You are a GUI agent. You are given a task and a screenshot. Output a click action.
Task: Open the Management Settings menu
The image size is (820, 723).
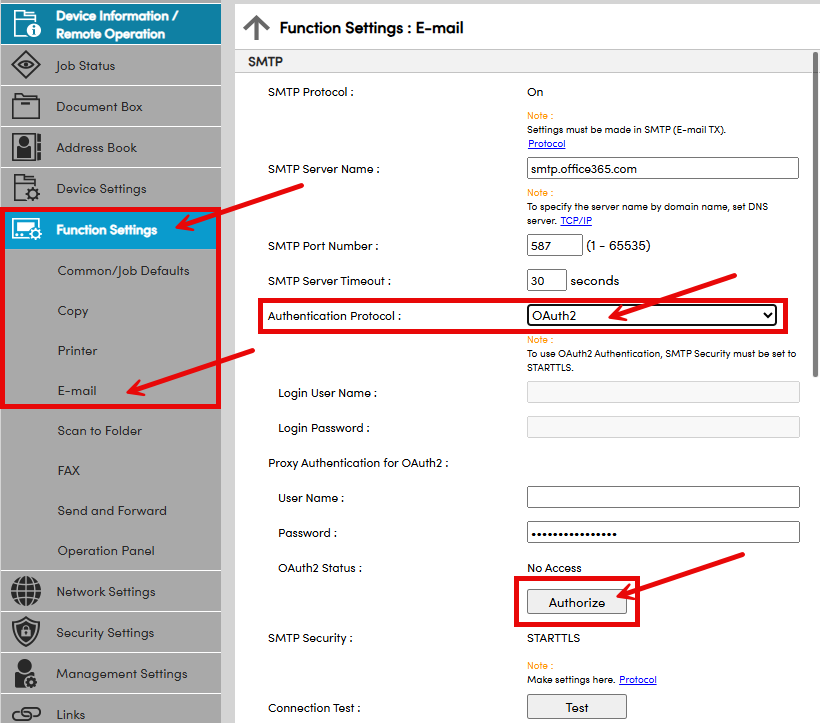point(111,673)
